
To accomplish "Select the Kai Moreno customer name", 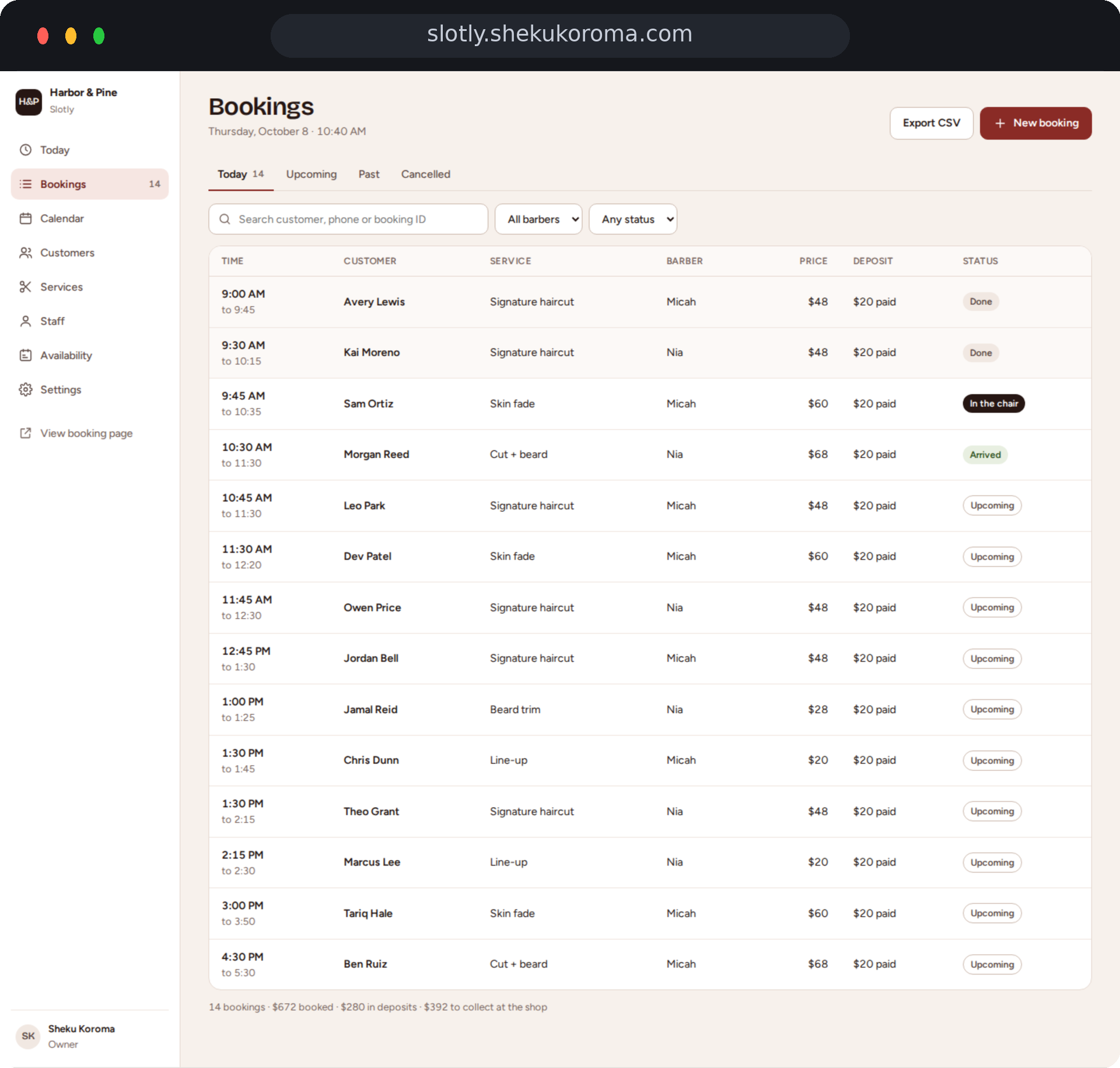I will 372,352.
